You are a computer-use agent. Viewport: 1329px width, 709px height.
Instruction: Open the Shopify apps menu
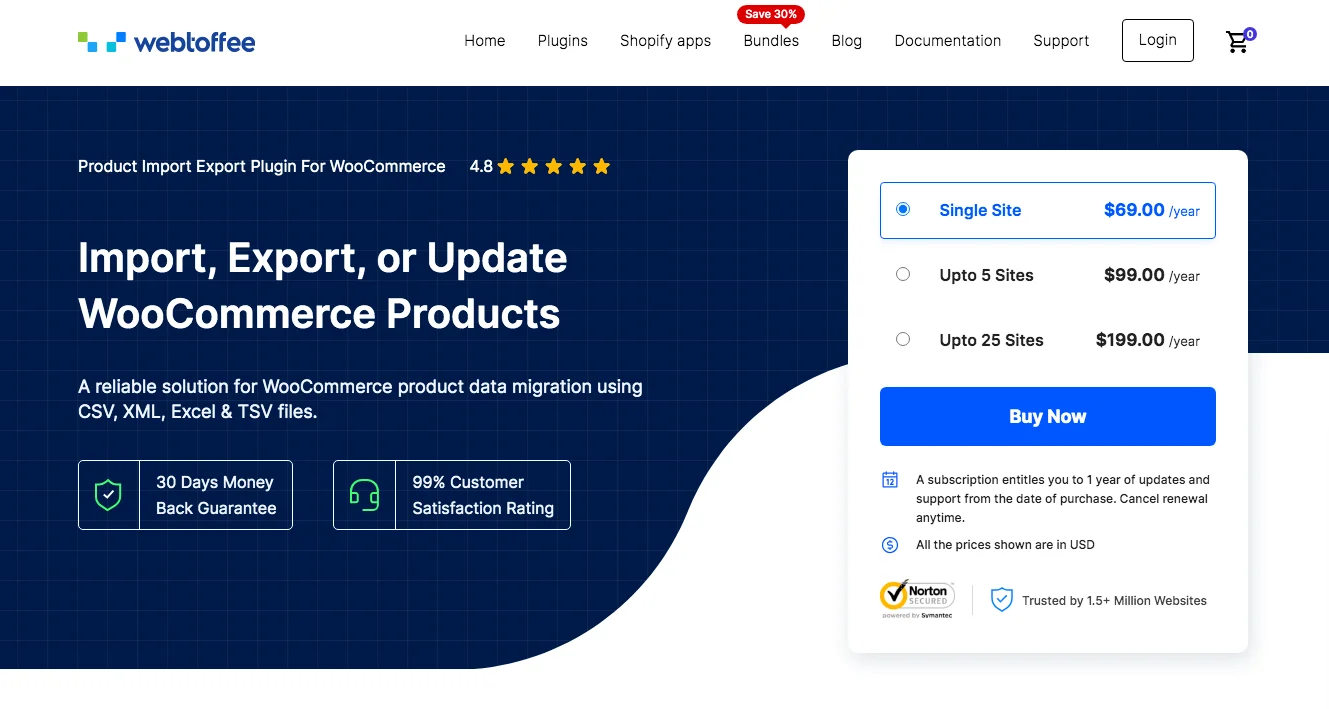(x=665, y=41)
